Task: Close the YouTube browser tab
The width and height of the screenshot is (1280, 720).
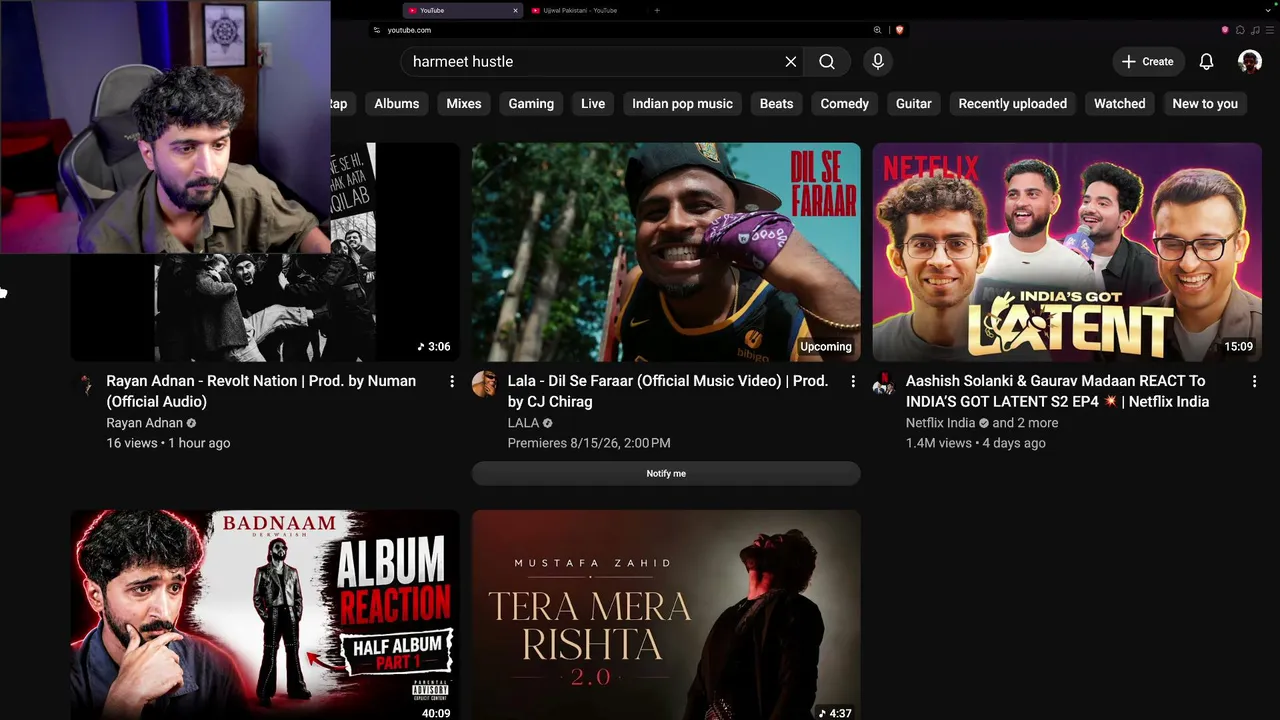Action: pos(516,10)
